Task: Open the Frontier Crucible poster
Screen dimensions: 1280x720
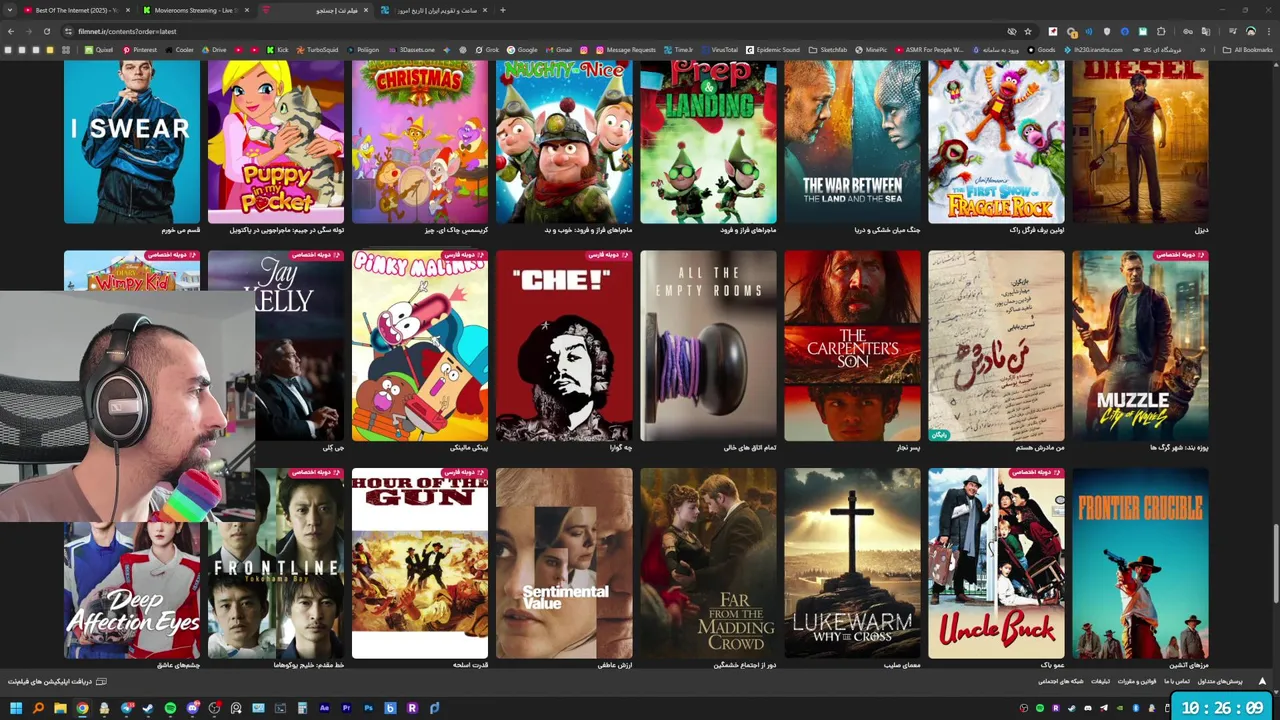Action: 1140,564
